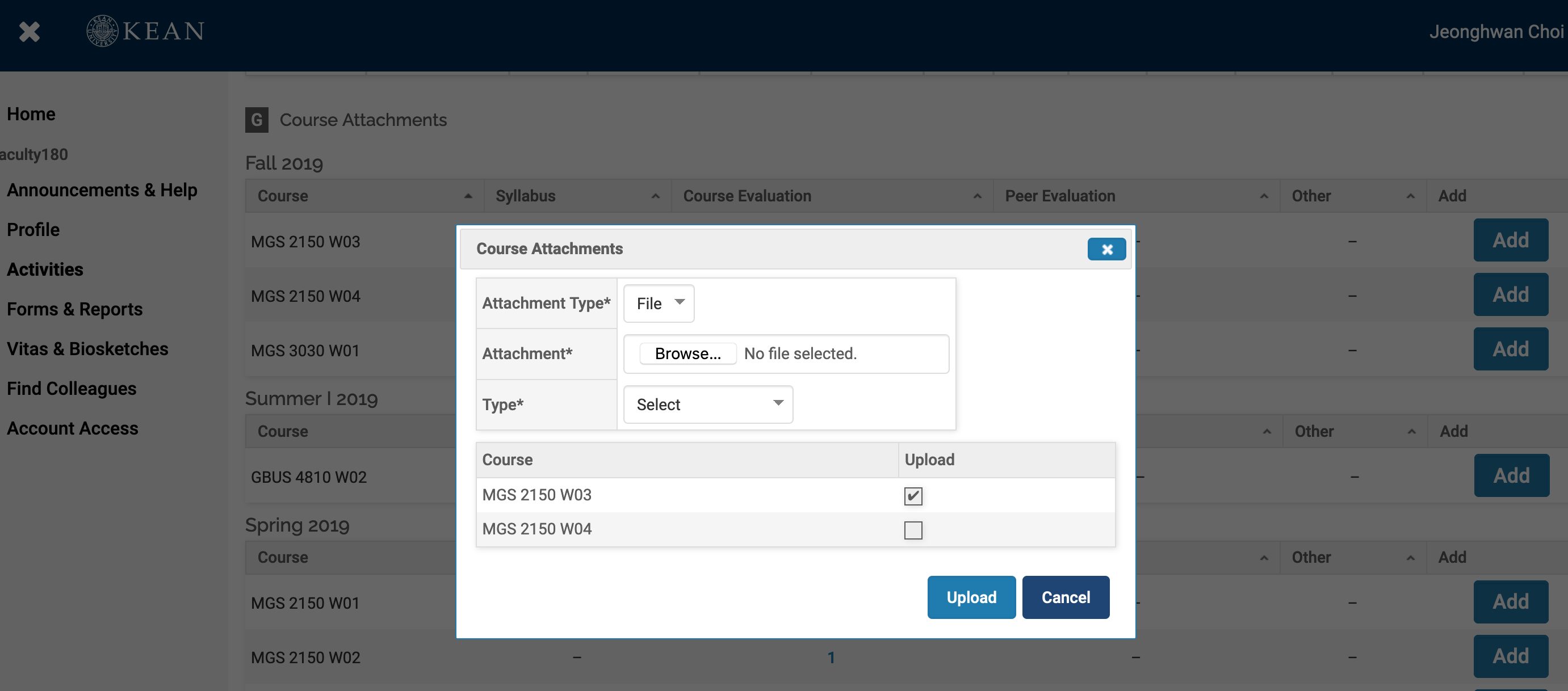Image resolution: width=1568 pixels, height=691 pixels.
Task: Click Add for MGS 2150 W02 row
Action: (1510, 656)
